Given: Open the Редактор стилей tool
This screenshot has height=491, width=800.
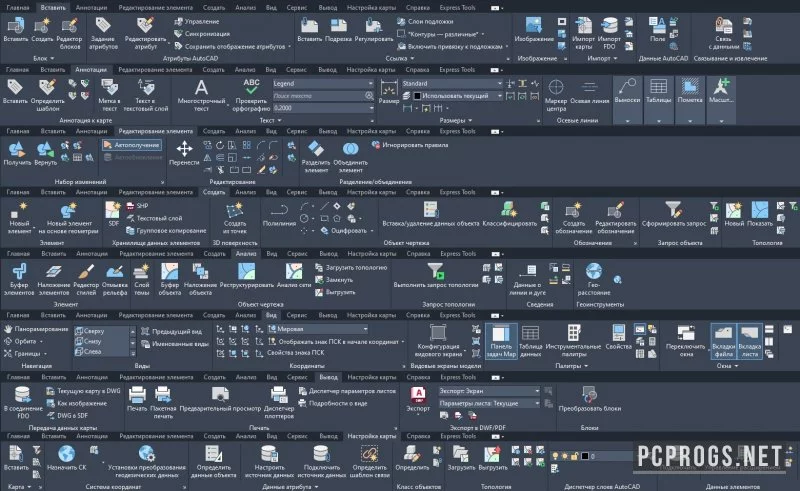Looking at the screenshot, I should click(x=86, y=279).
